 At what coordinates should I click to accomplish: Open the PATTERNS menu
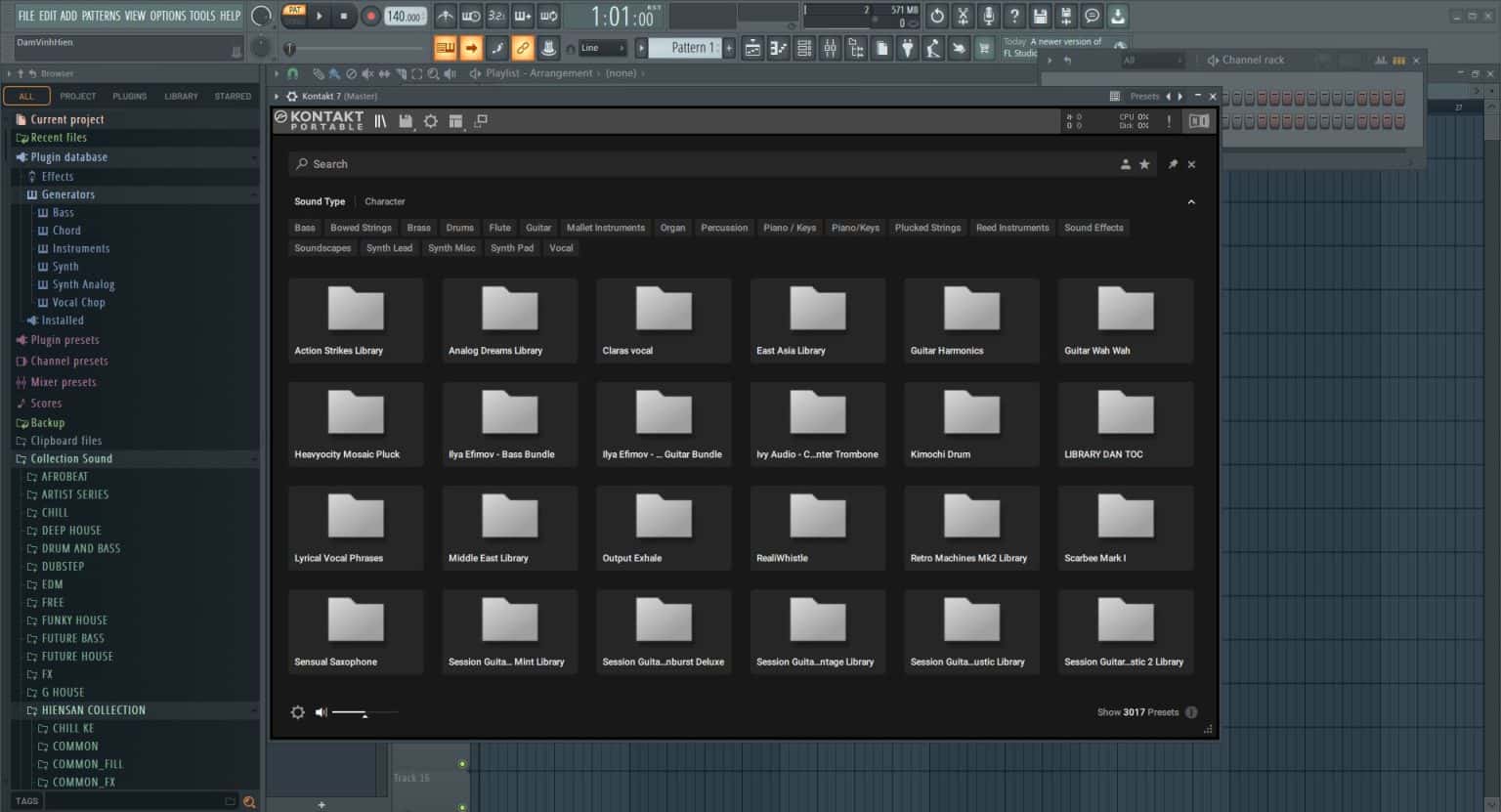[x=102, y=16]
